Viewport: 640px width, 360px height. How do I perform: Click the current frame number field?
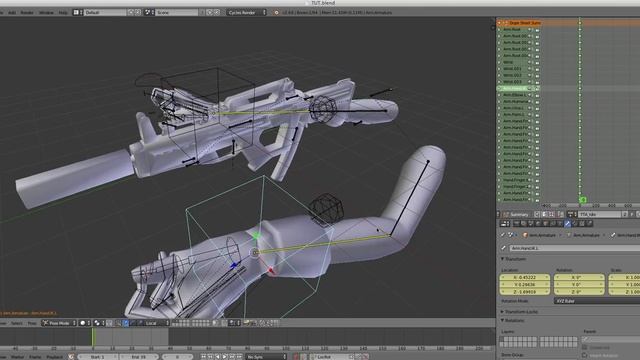178,357
